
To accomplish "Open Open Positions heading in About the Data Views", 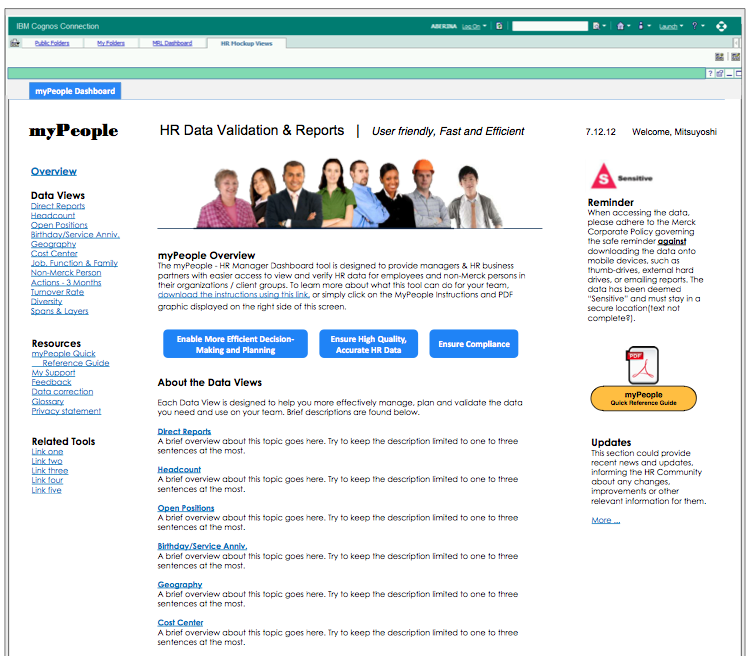I will (x=186, y=508).
